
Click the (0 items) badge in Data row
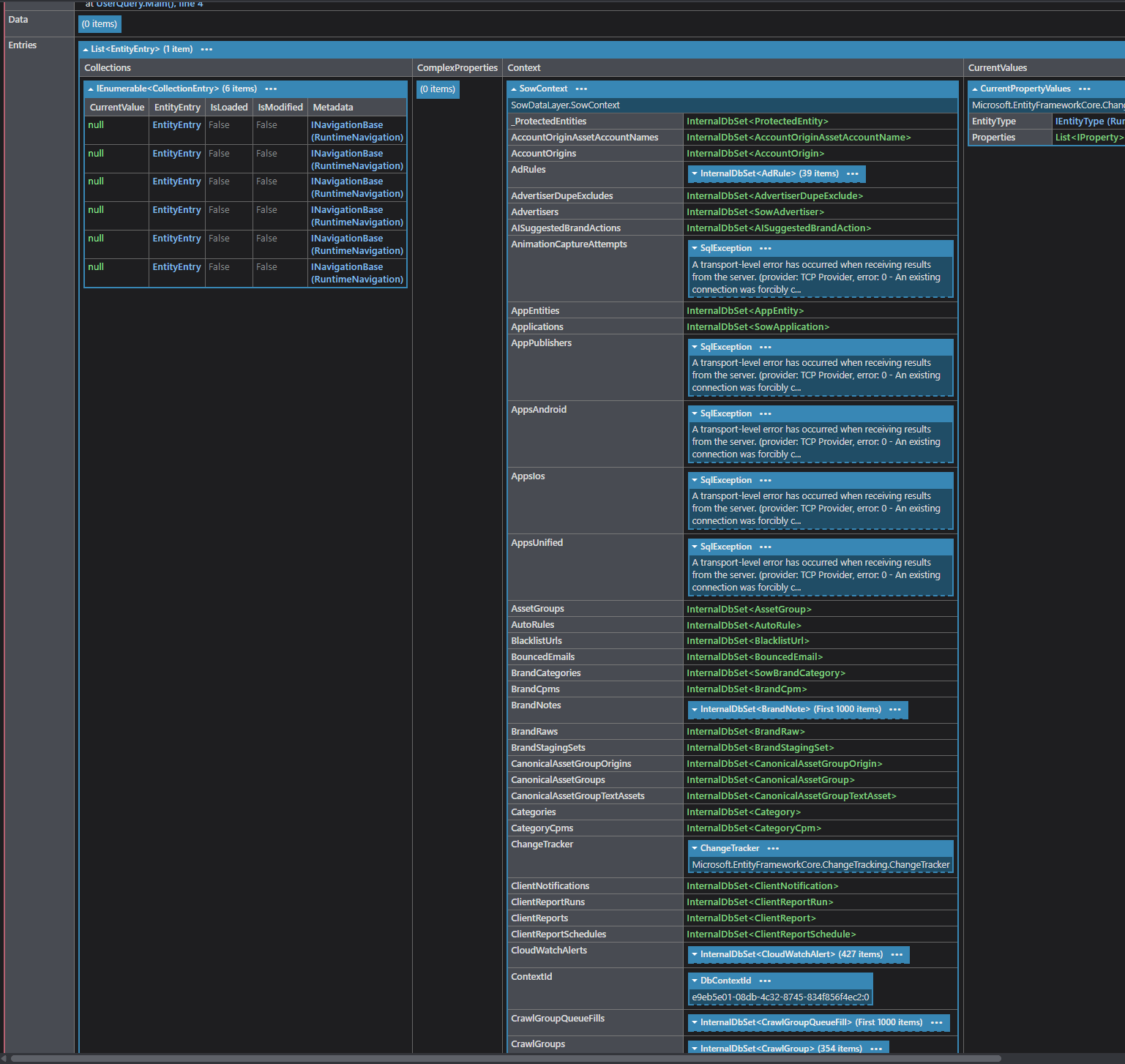point(100,24)
